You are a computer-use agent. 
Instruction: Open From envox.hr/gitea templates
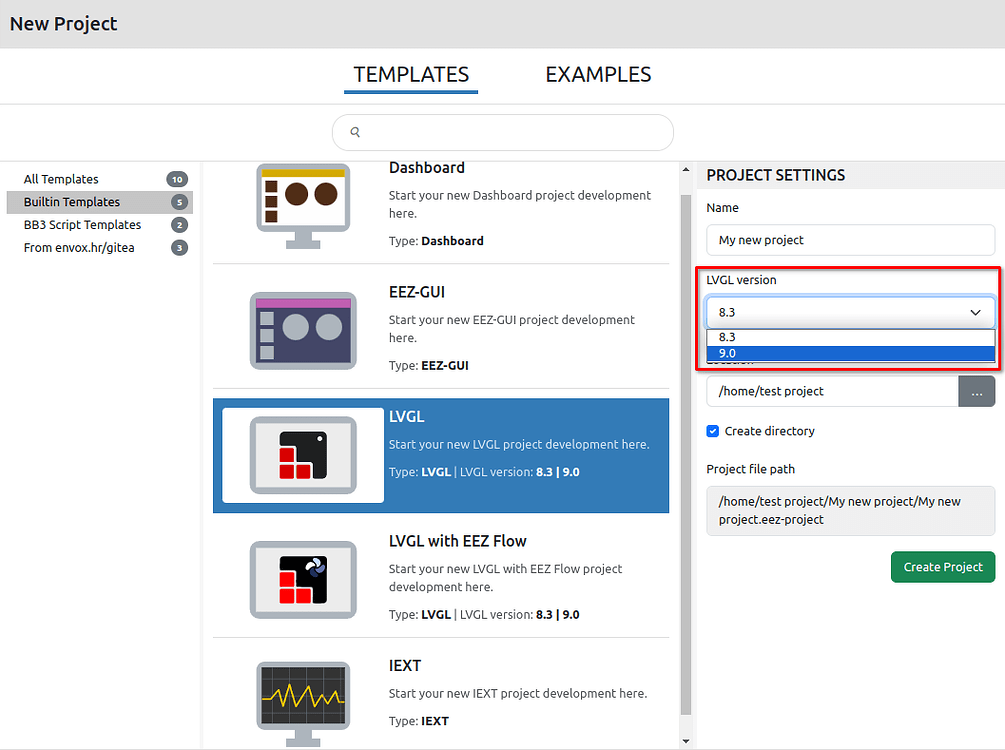point(79,247)
